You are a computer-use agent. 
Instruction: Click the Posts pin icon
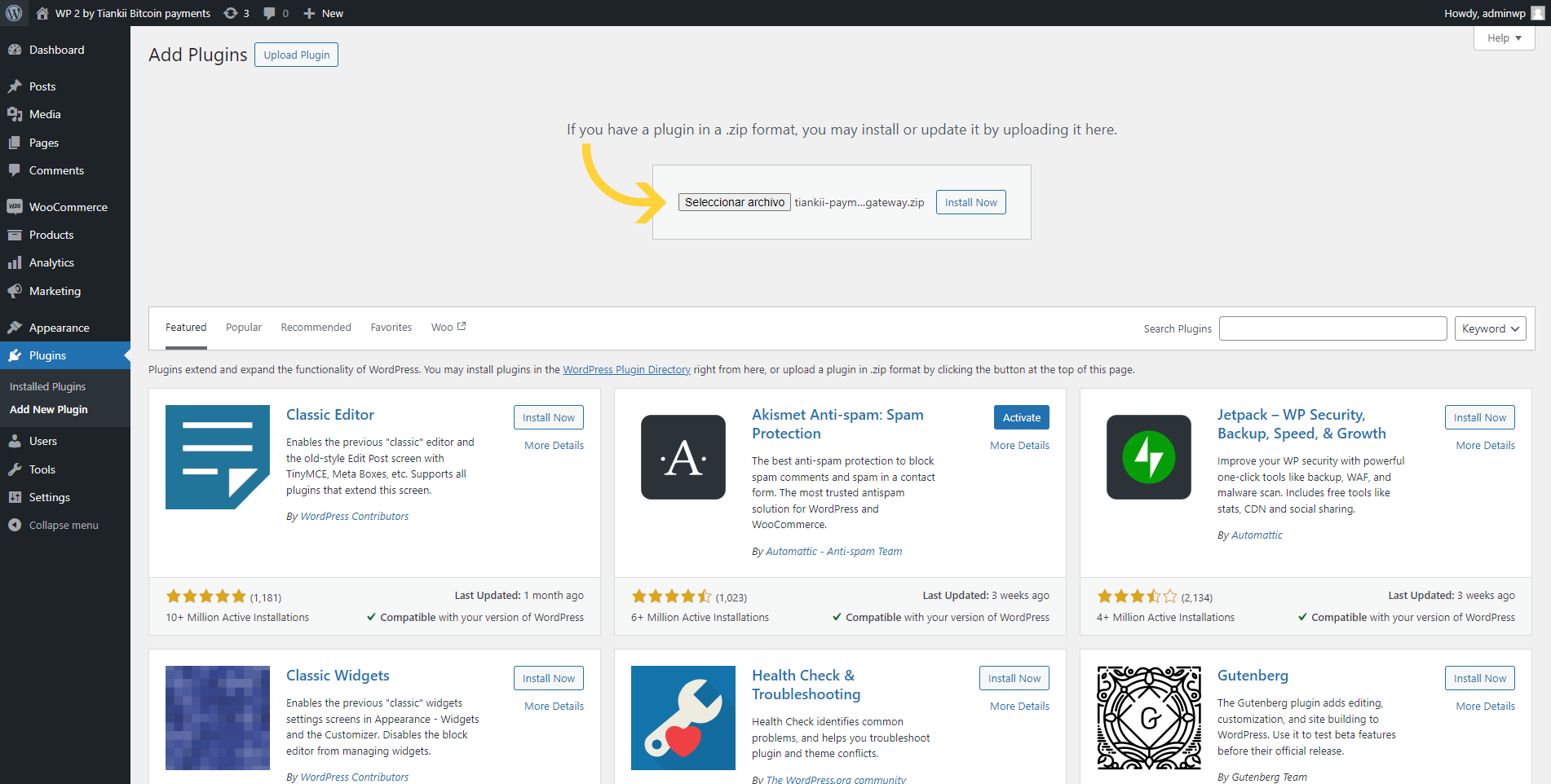(15, 86)
